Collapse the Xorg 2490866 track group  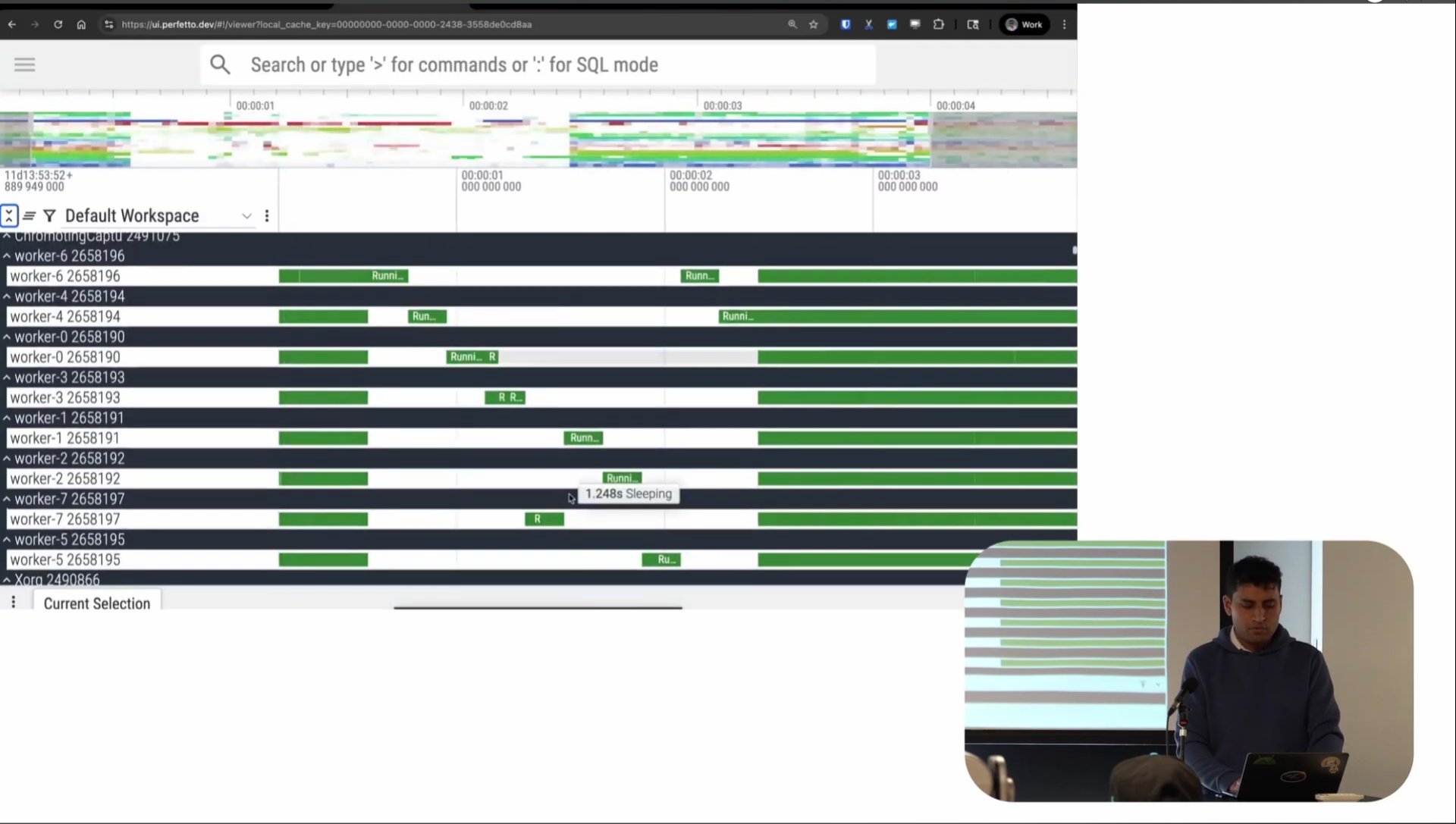point(6,579)
